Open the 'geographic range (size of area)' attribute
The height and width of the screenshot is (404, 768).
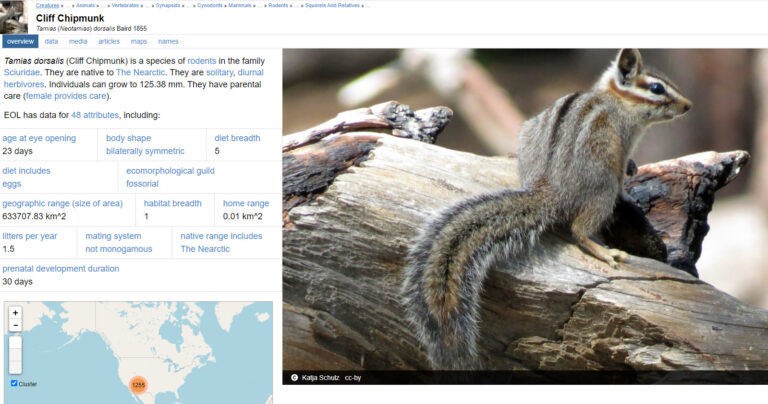click(64, 203)
